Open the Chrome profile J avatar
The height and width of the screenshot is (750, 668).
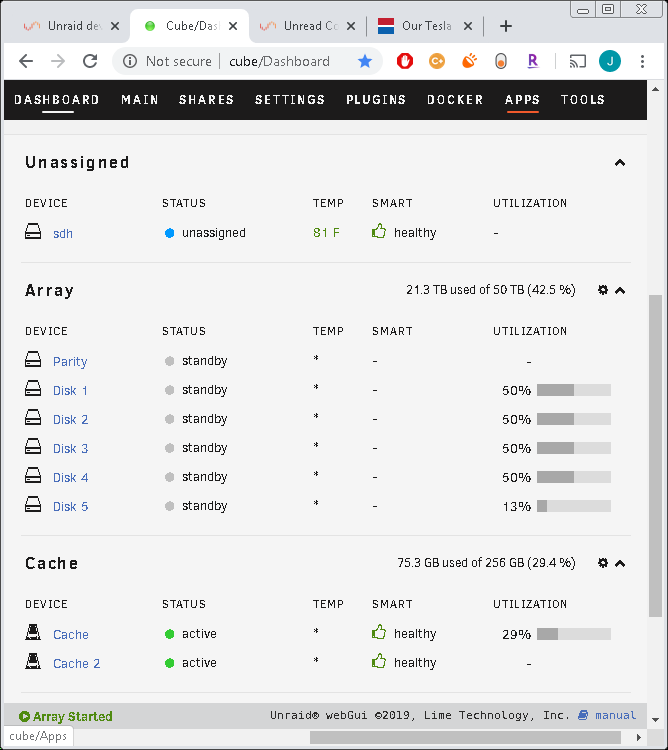[x=610, y=61]
